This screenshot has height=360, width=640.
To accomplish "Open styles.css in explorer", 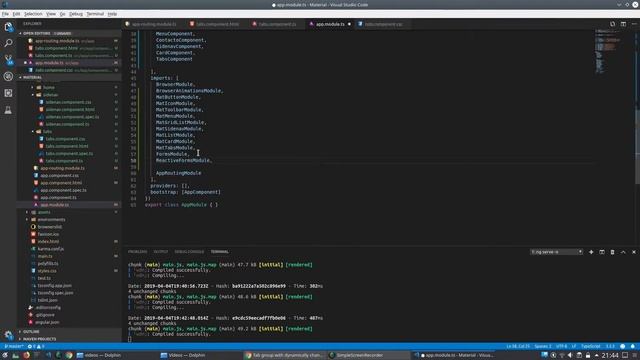I will click(x=47, y=271).
